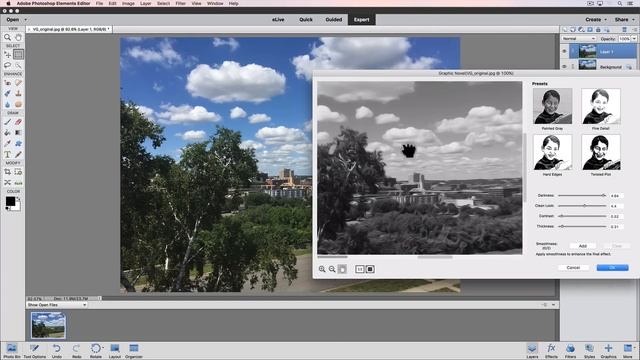The width and height of the screenshot is (640, 360).
Task: Select the Brush tool under Draw
Action: (x=7, y=122)
